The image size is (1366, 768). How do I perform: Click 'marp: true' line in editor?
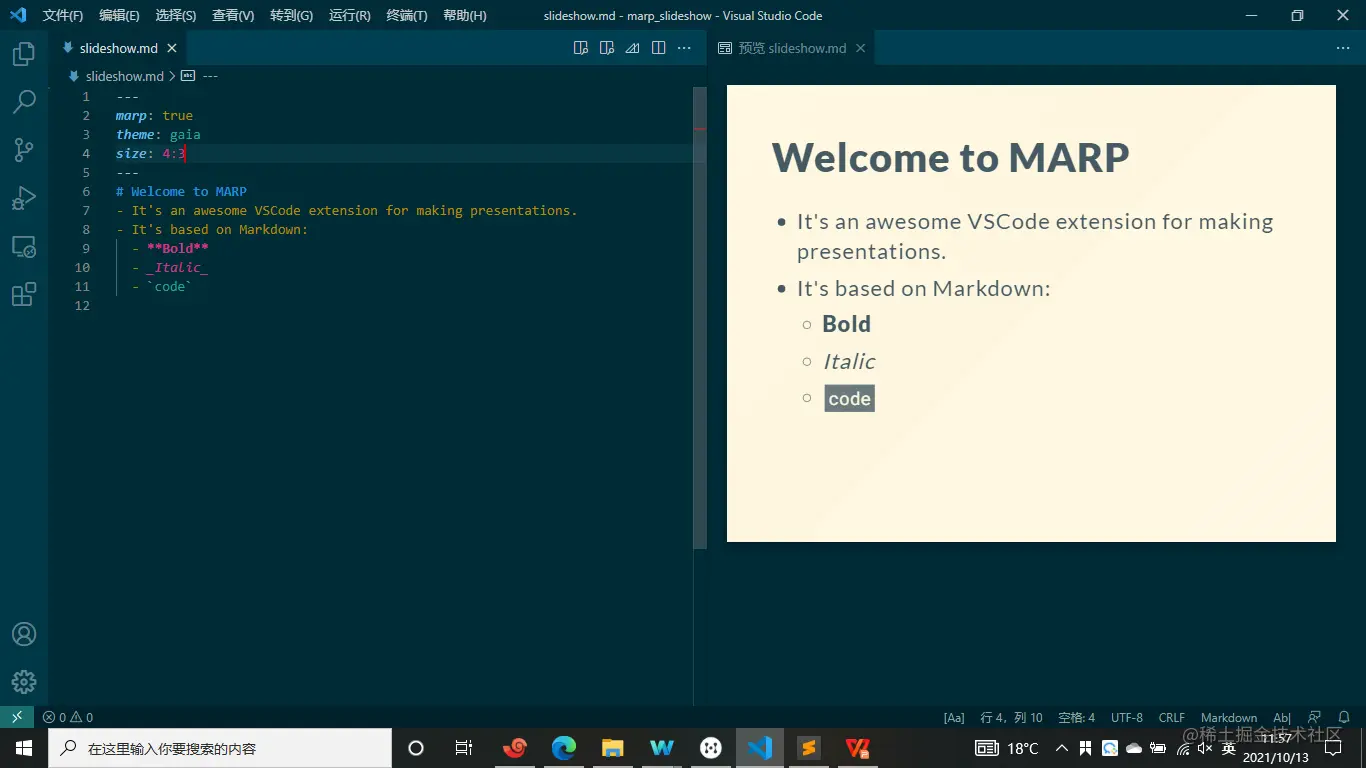pos(154,115)
